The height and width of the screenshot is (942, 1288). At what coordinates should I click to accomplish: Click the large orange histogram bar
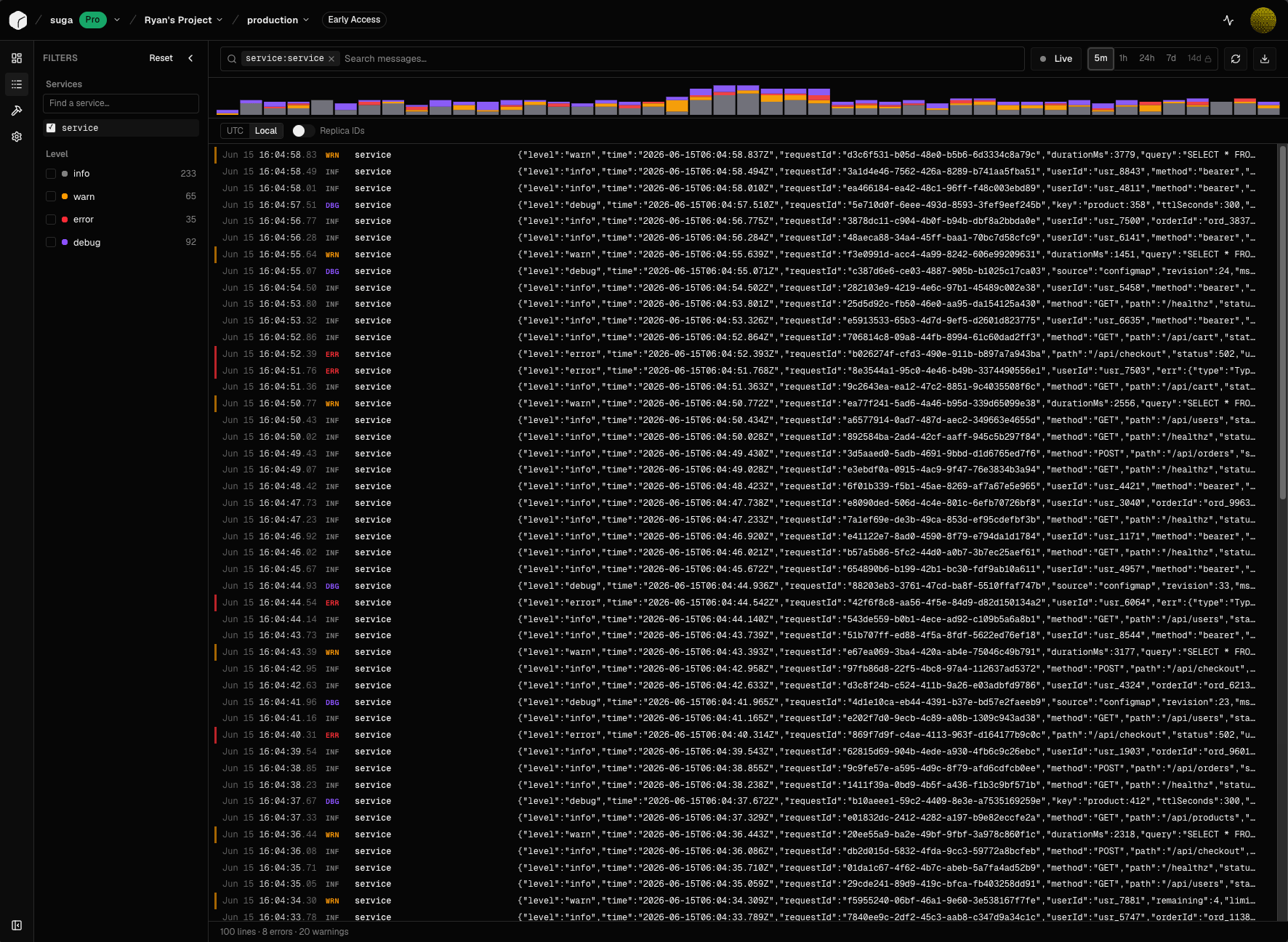click(x=677, y=106)
